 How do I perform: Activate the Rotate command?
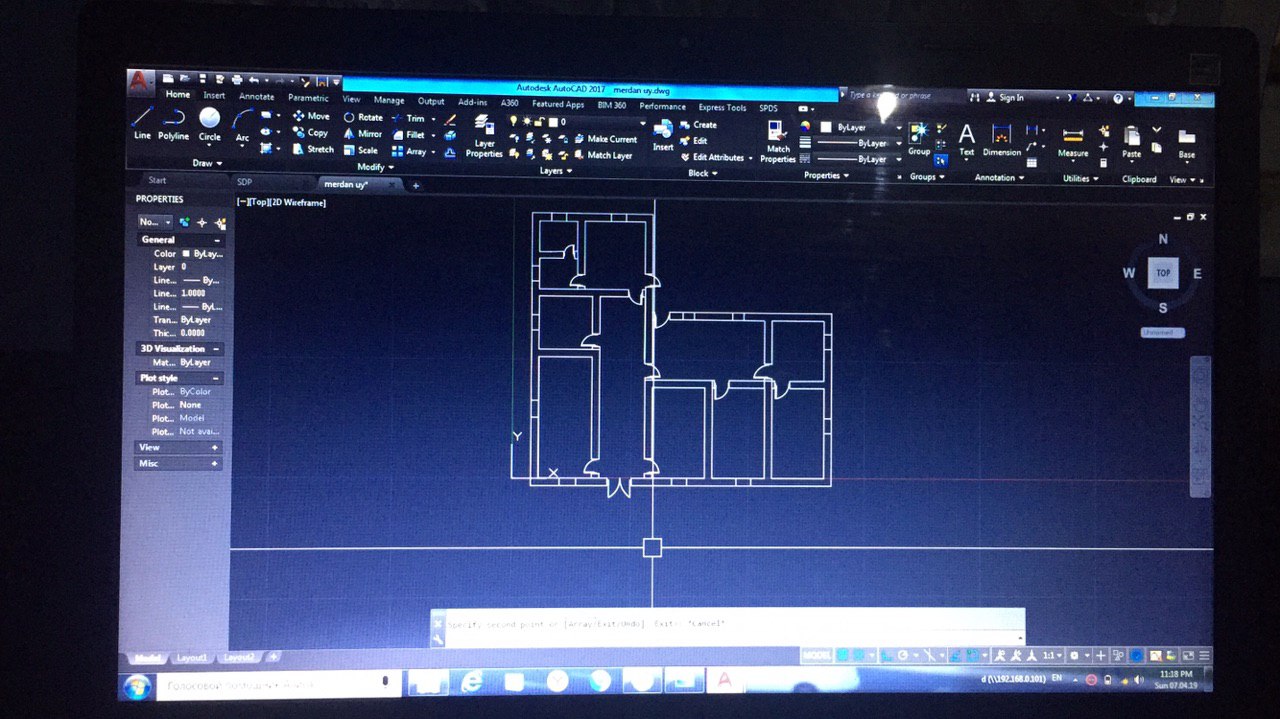coord(362,117)
